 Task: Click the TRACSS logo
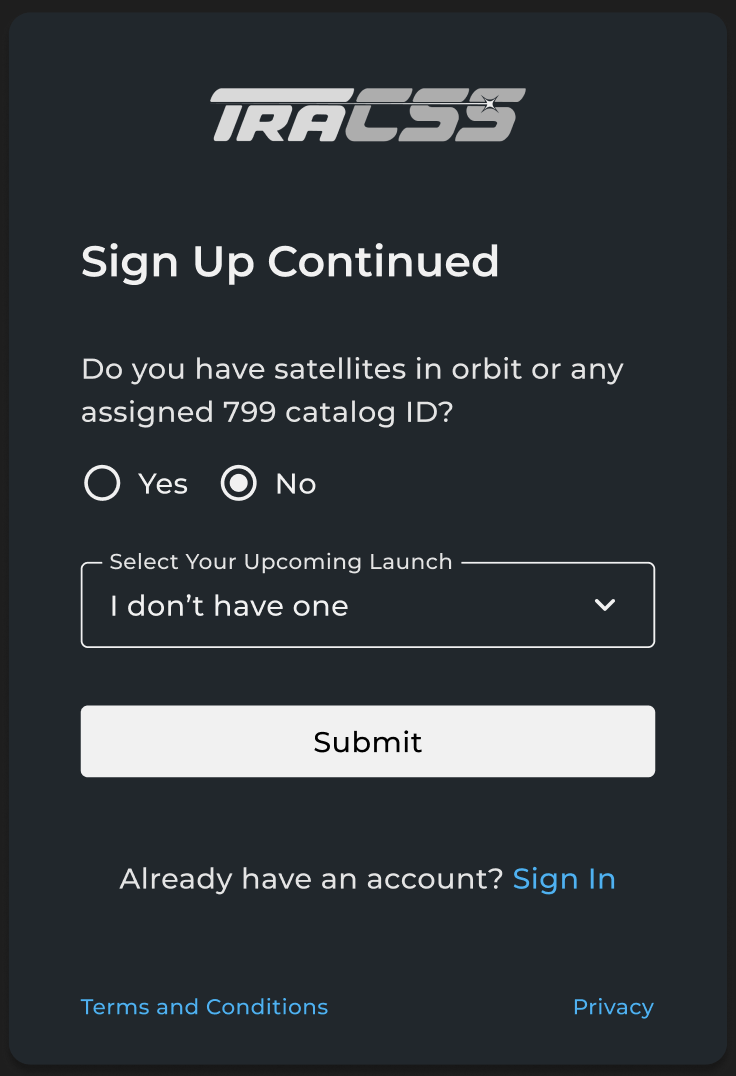point(367,115)
